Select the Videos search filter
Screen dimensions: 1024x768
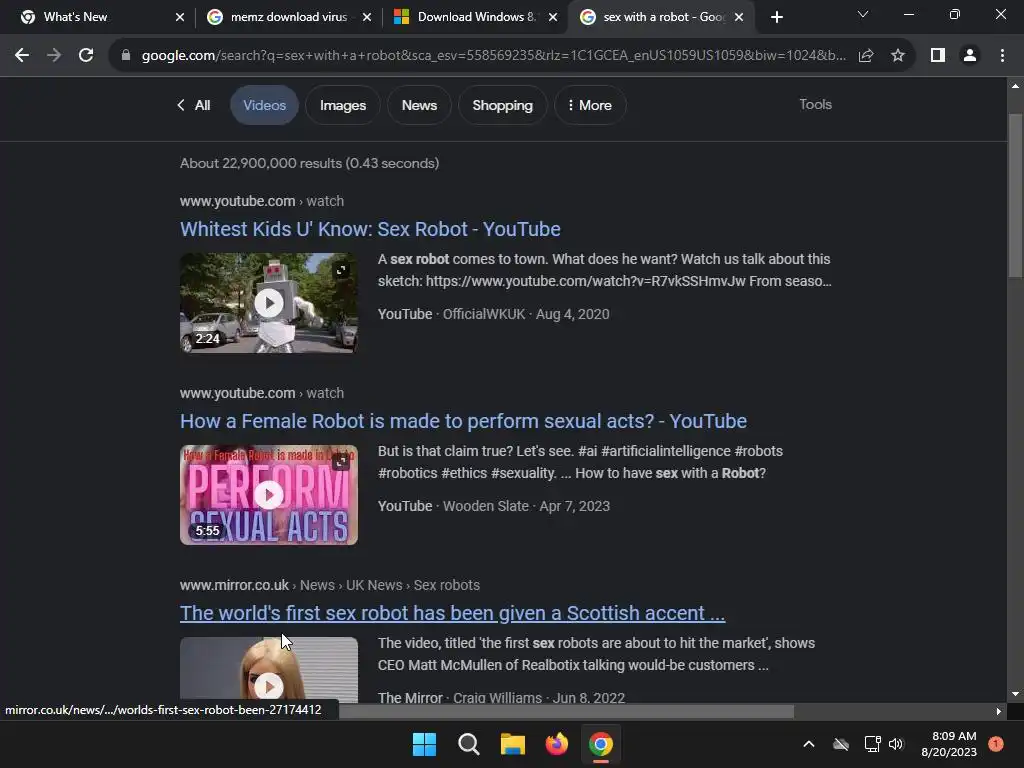click(x=264, y=105)
